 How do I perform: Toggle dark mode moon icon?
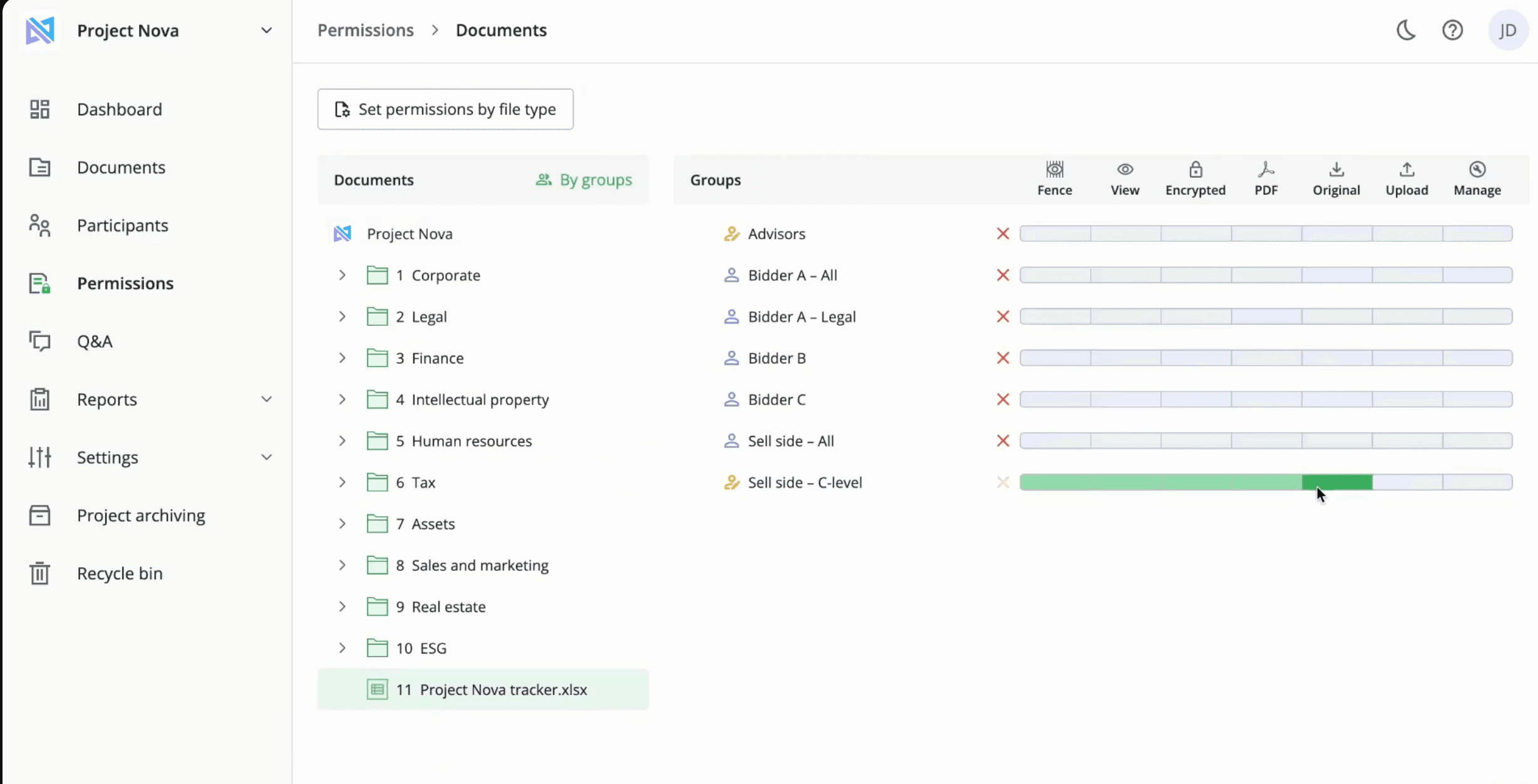tap(1406, 30)
